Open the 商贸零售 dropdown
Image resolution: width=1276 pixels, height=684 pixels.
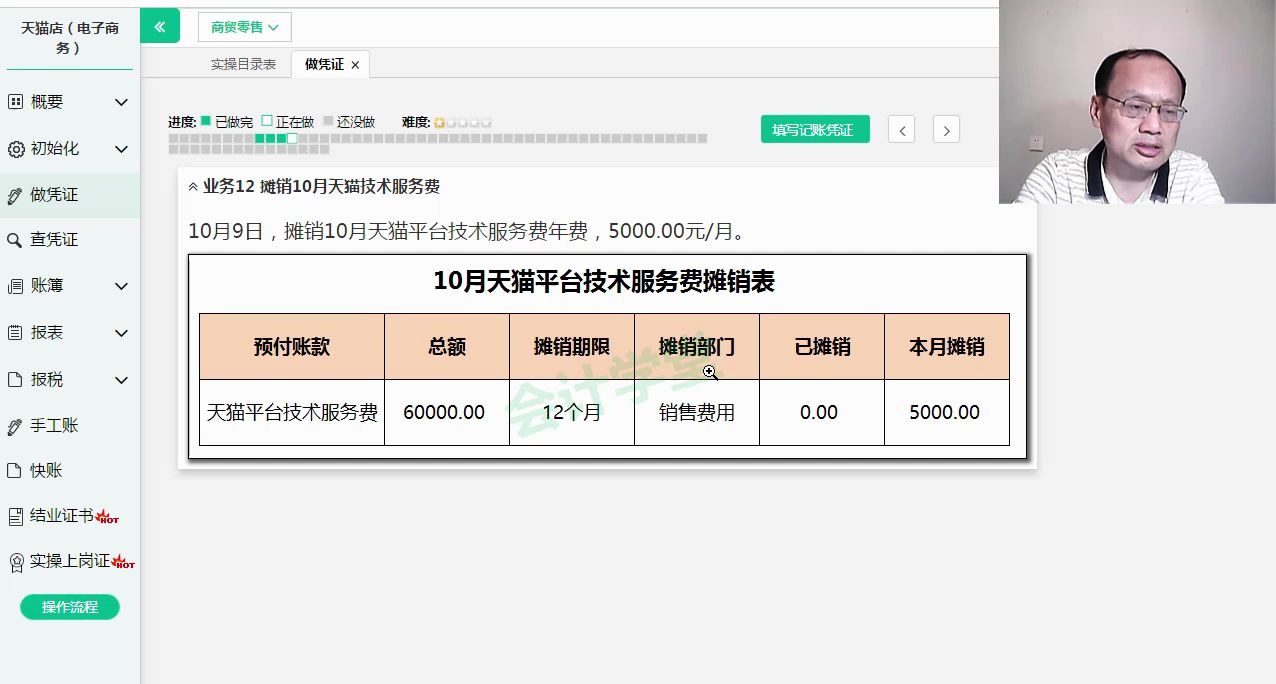pyautogui.click(x=243, y=27)
